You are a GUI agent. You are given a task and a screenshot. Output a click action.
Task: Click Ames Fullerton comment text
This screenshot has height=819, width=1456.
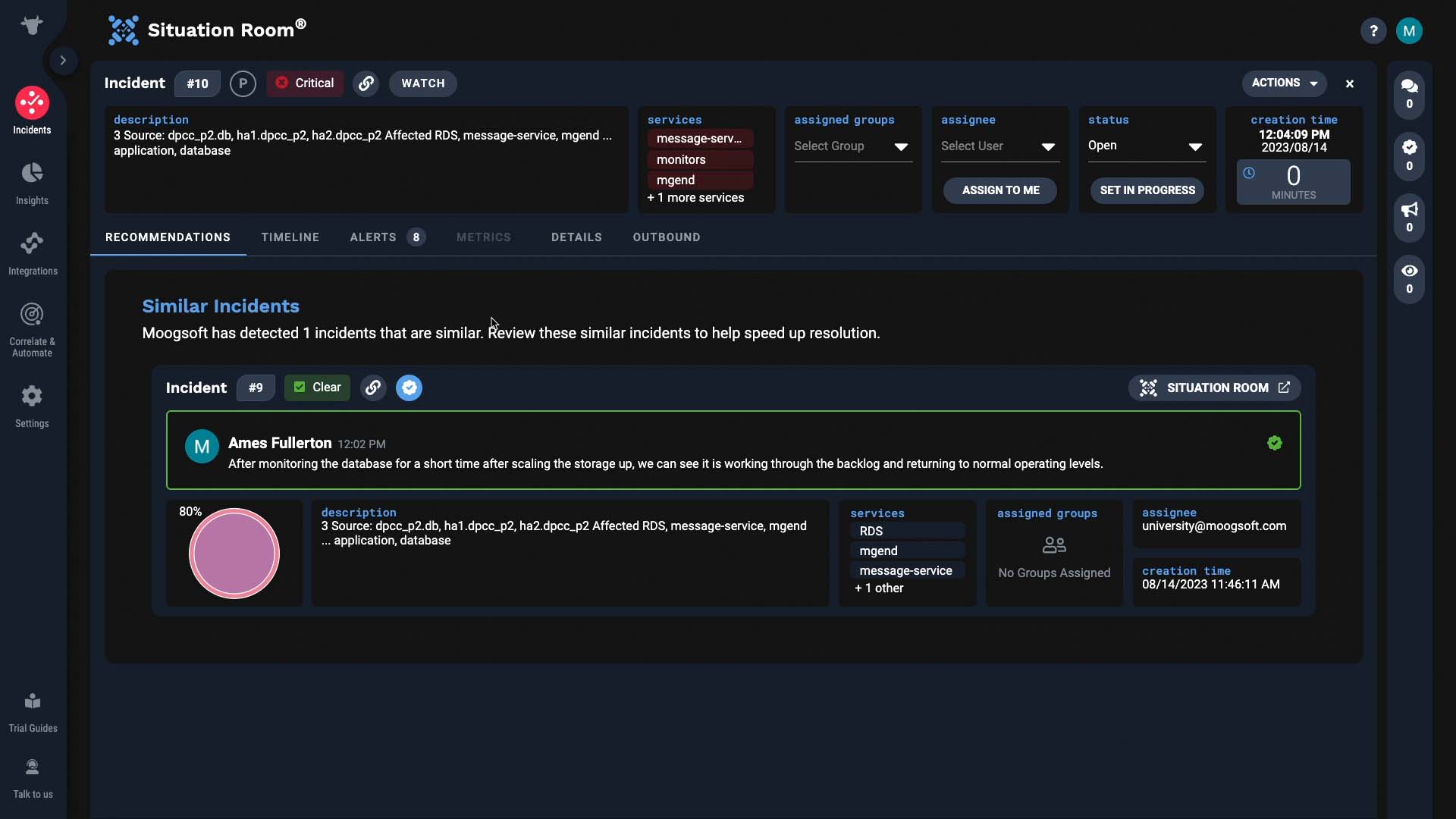click(x=665, y=463)
